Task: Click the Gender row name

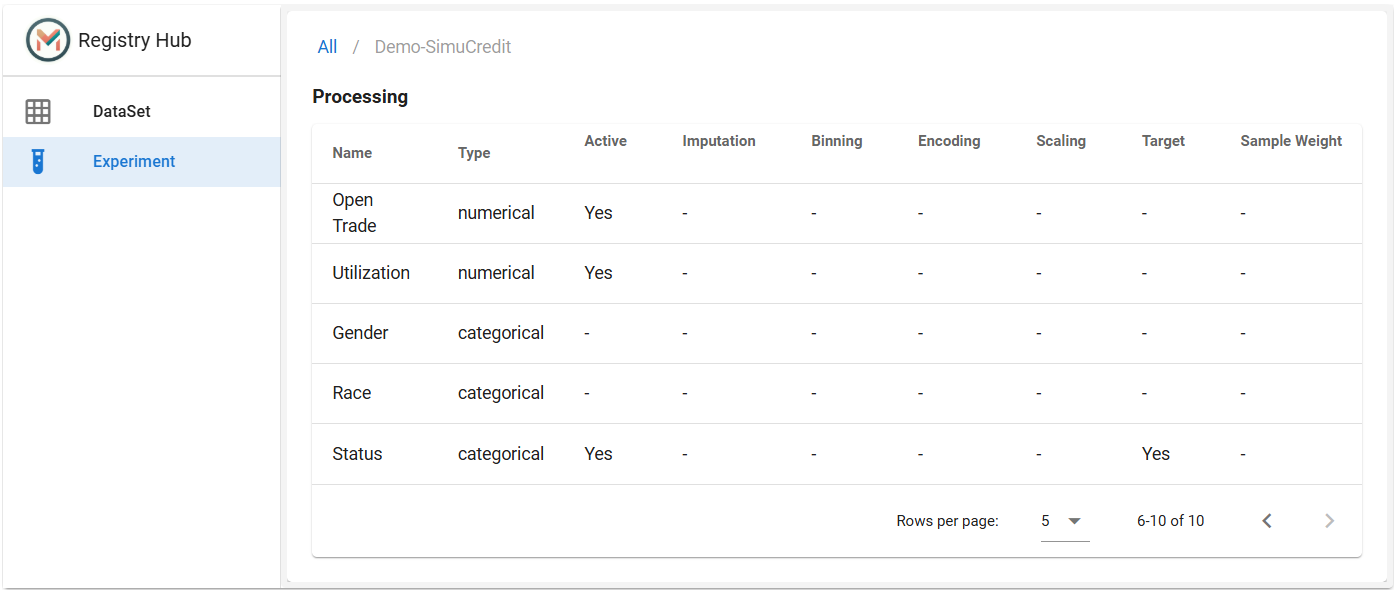Action: click(360, 333)
